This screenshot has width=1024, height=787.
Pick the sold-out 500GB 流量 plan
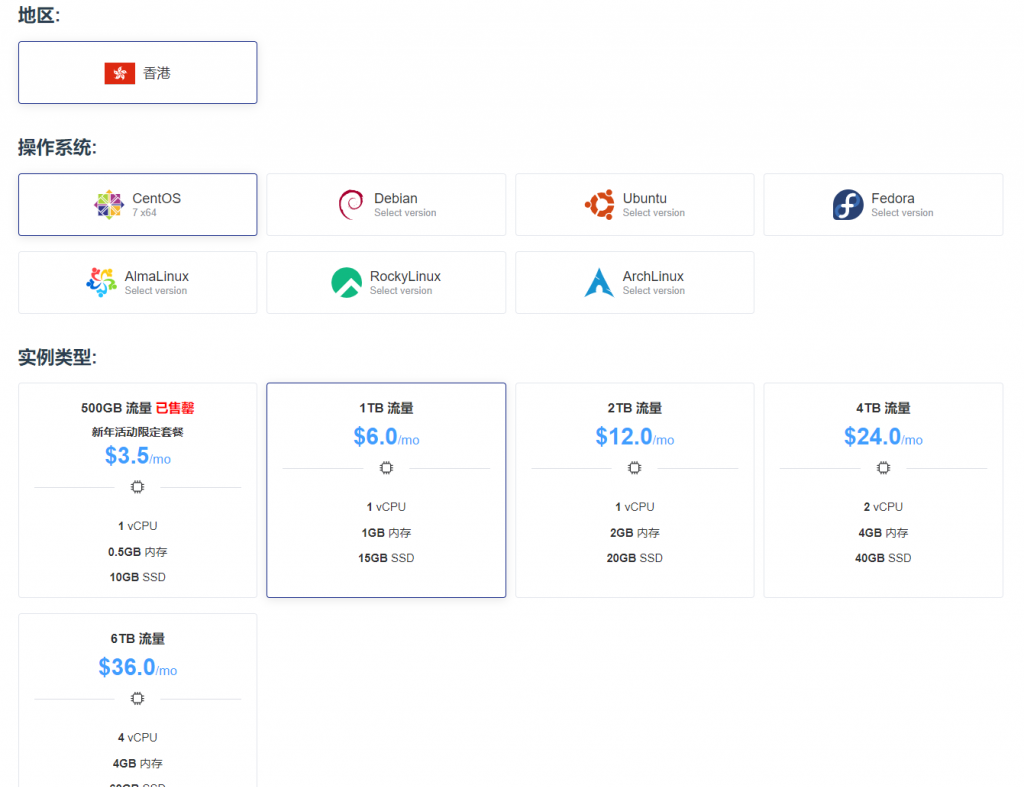pos(138,489)
